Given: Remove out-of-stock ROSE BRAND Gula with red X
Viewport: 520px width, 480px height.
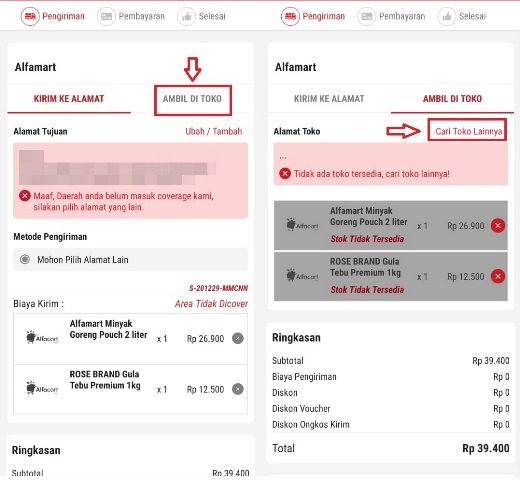Looking at the screenshot, I should 498,276.
